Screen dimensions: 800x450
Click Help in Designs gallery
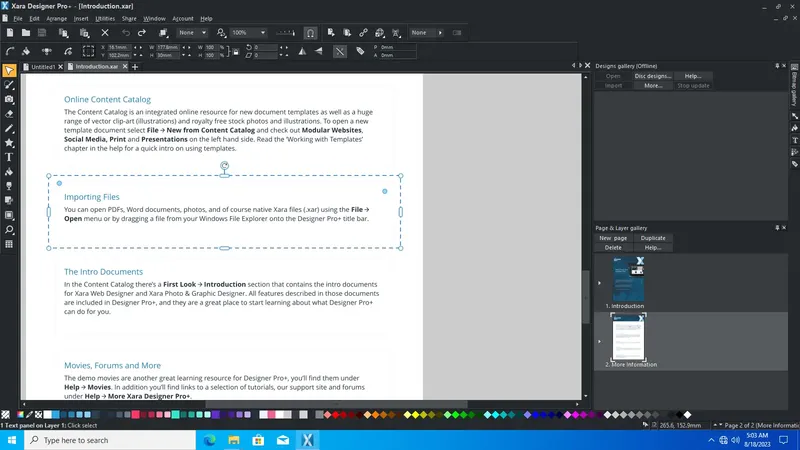[x=693, y=76]
